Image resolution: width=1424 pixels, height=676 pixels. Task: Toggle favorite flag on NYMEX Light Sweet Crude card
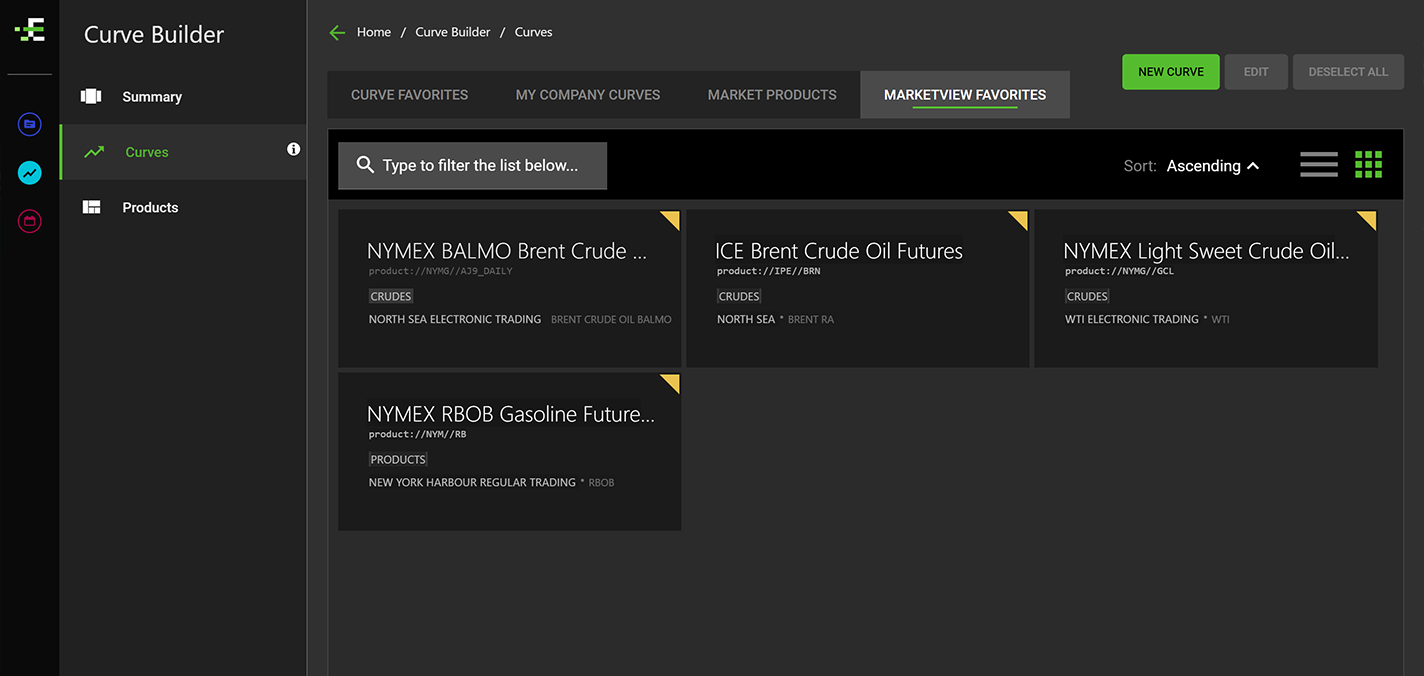(x=1366, y=220)
